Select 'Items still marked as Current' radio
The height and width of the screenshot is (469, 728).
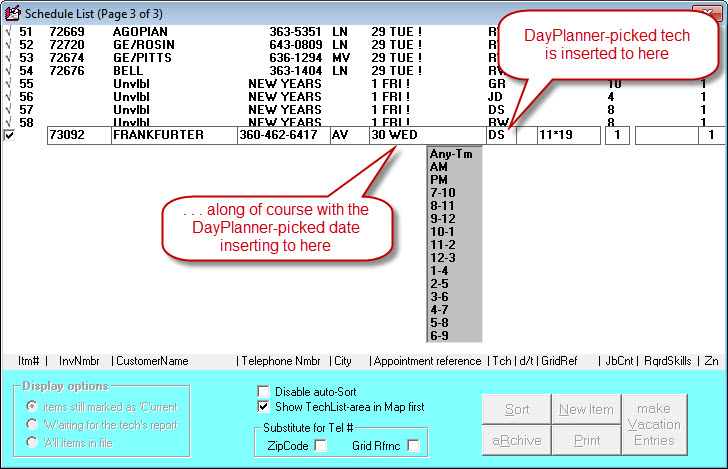(x=33, y=406)
